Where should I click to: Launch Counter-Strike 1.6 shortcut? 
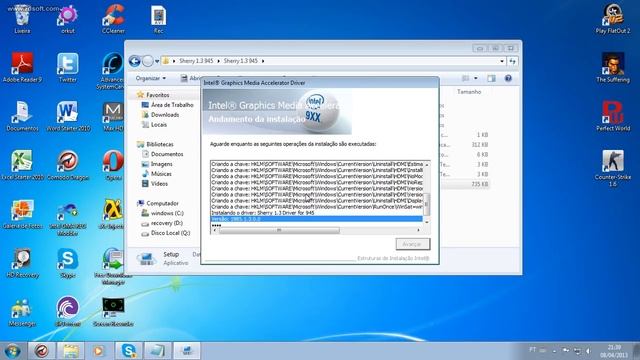coord(613,167)
